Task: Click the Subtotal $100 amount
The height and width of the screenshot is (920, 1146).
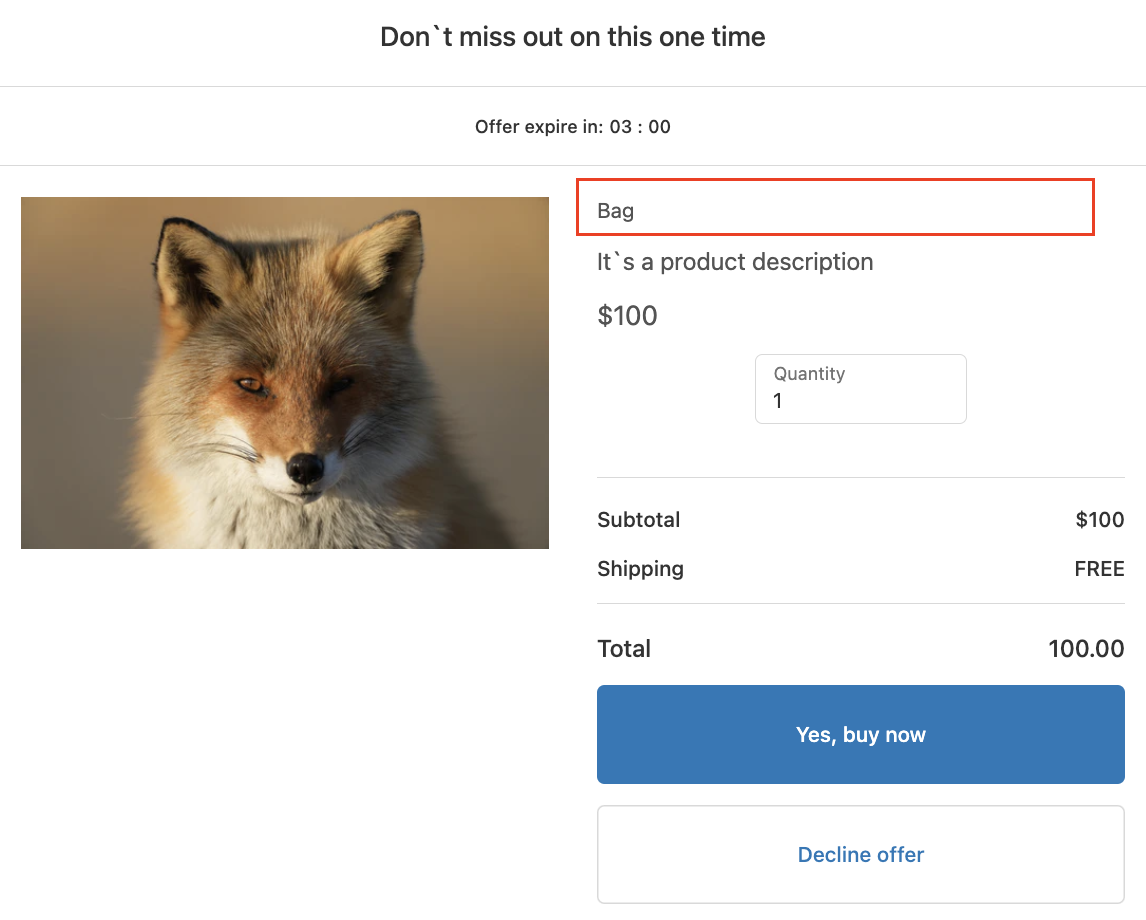Action: pyautogui.click(x=1099, y=520)
